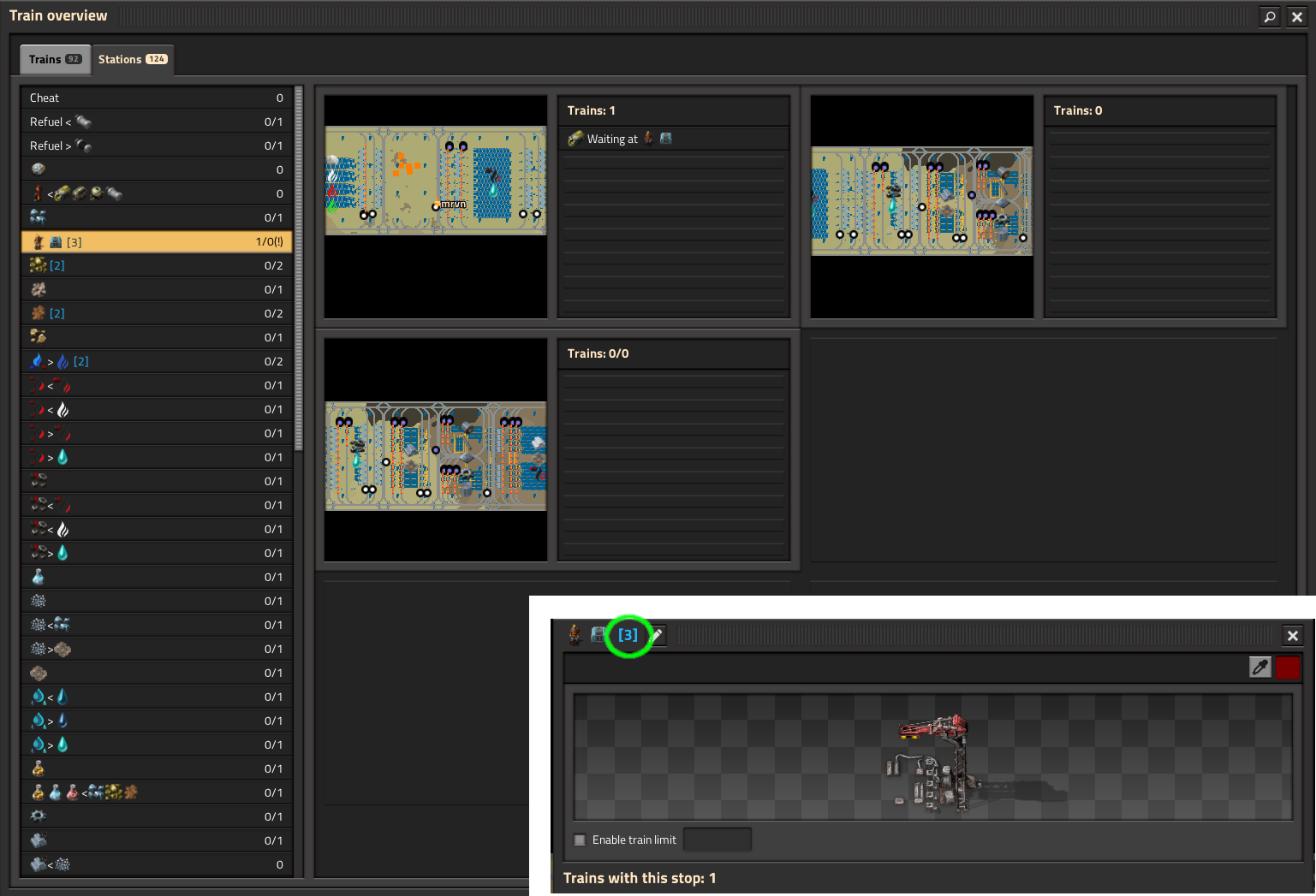Close the Train overview window
1316x896 pixels.
click(x=1296, y=16)
